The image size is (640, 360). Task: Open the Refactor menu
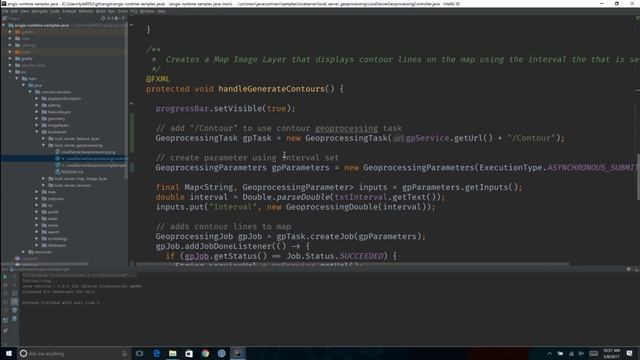click(x=86, y=11)
